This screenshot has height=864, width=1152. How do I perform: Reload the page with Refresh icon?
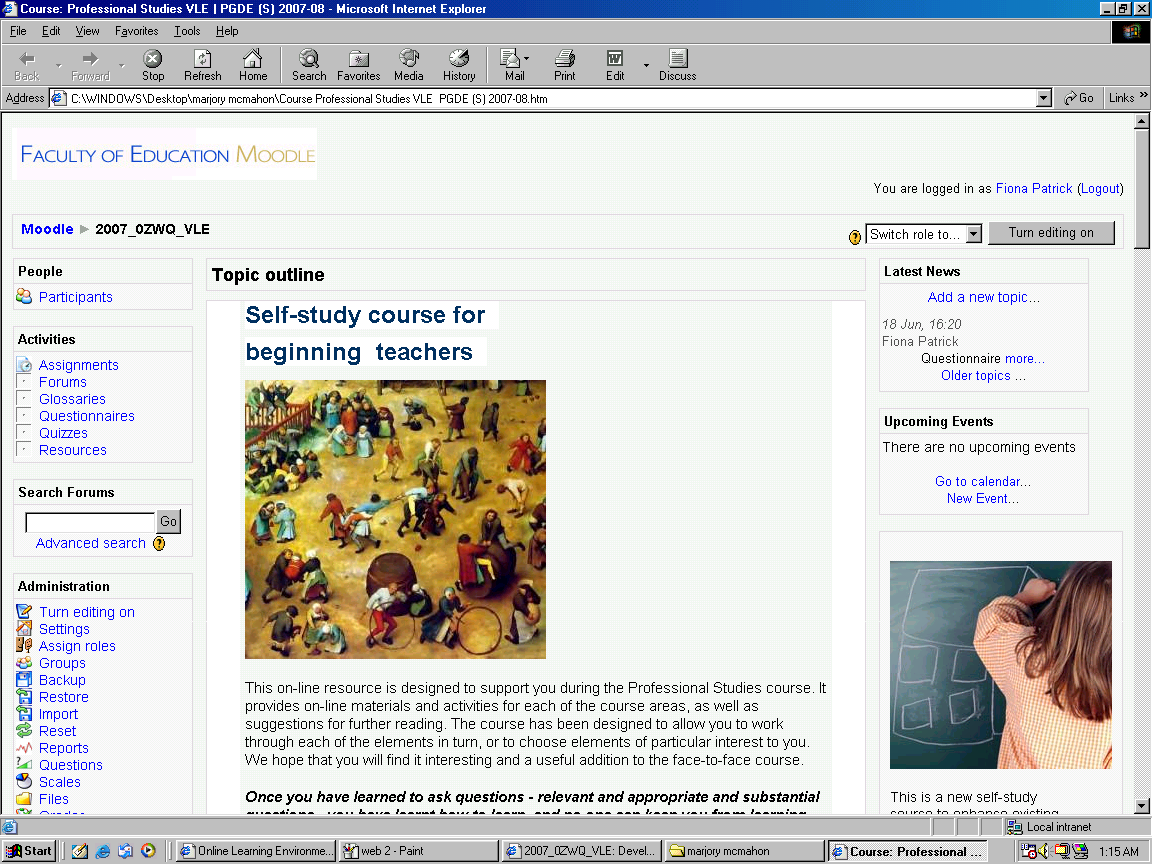tap(203, 65)
